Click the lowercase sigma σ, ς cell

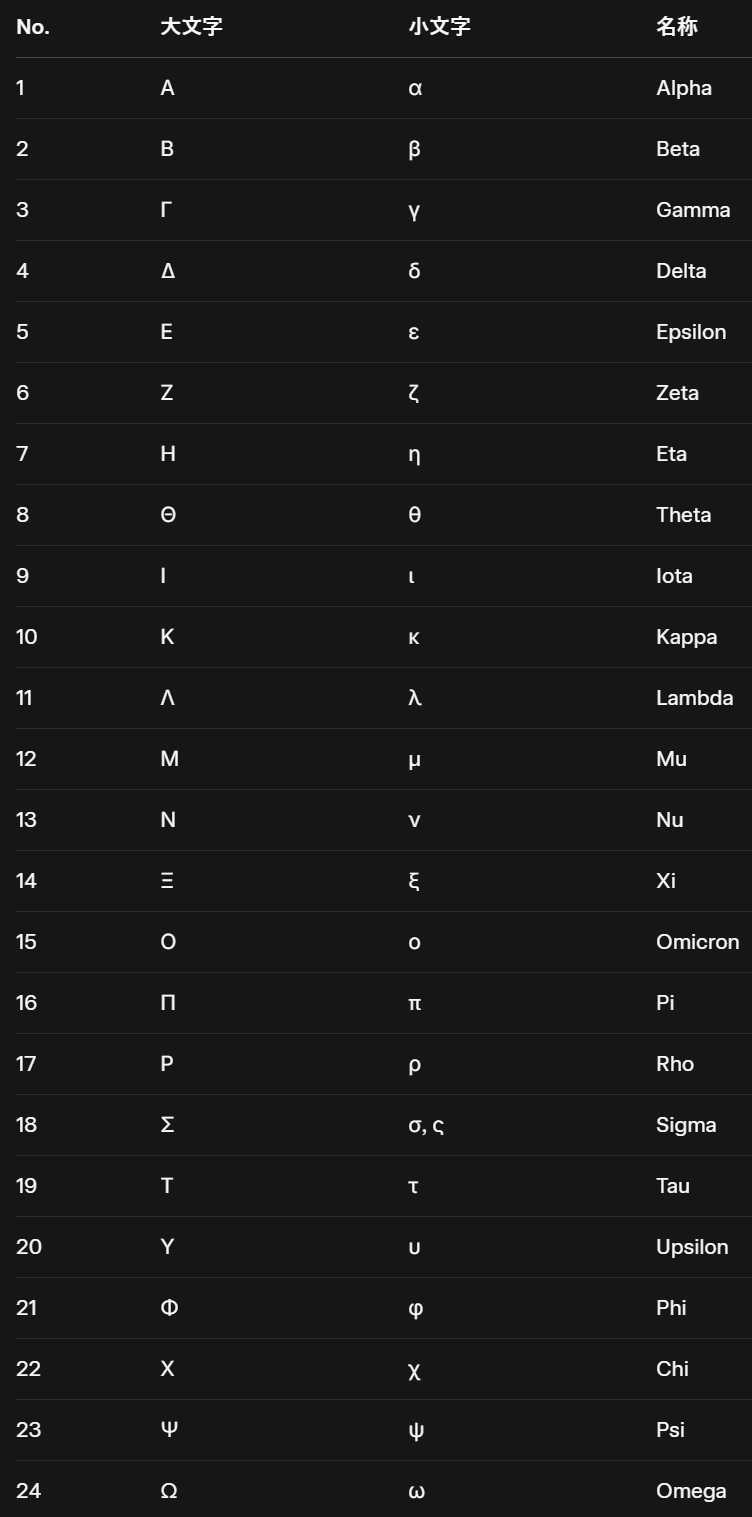[x=426, y=1125]
